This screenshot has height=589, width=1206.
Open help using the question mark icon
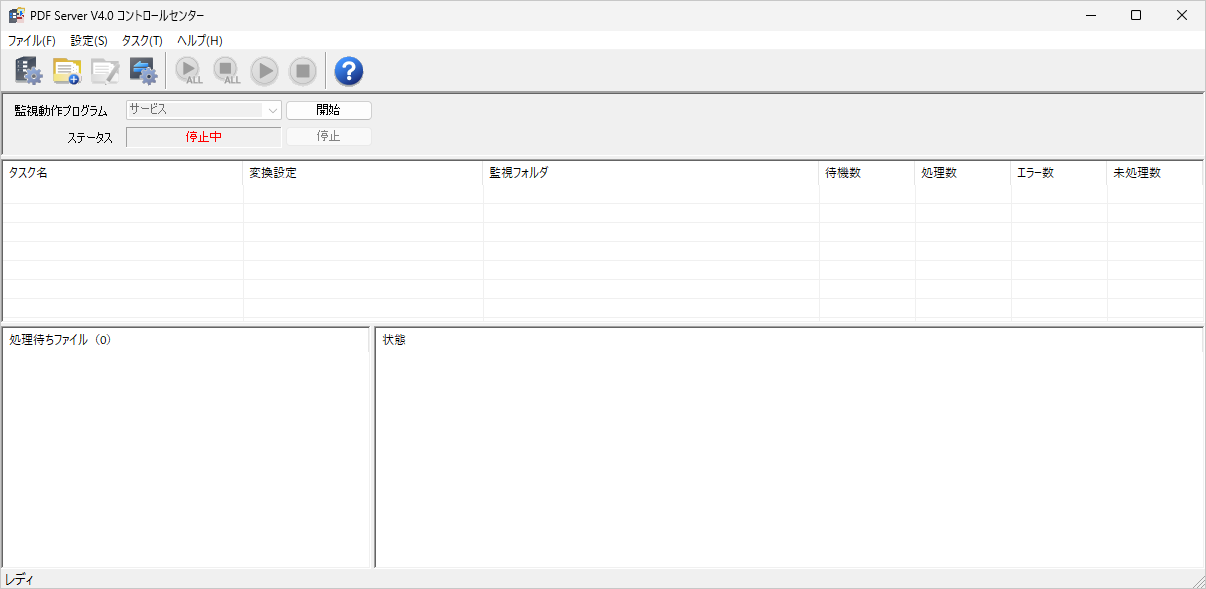pyautogui.click(x=348, y=70)
